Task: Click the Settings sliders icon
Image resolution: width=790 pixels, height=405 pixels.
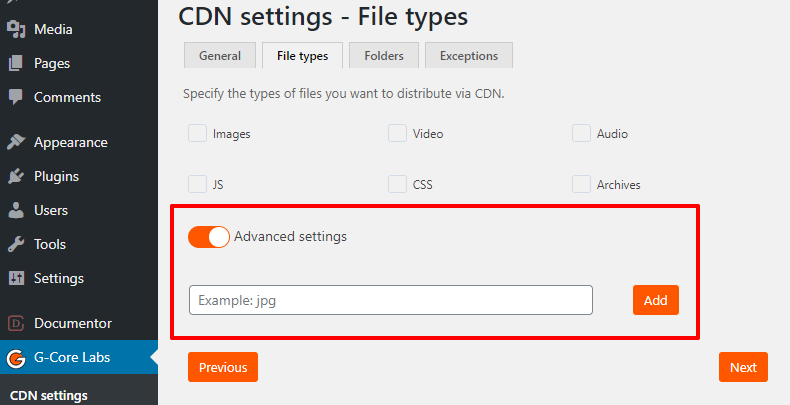Action: (16, 278)
